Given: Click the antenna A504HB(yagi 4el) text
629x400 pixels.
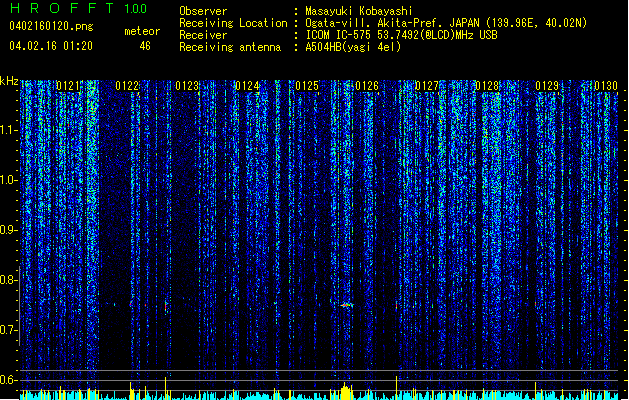Looking at the screenshot, I should tap(353, 47).
